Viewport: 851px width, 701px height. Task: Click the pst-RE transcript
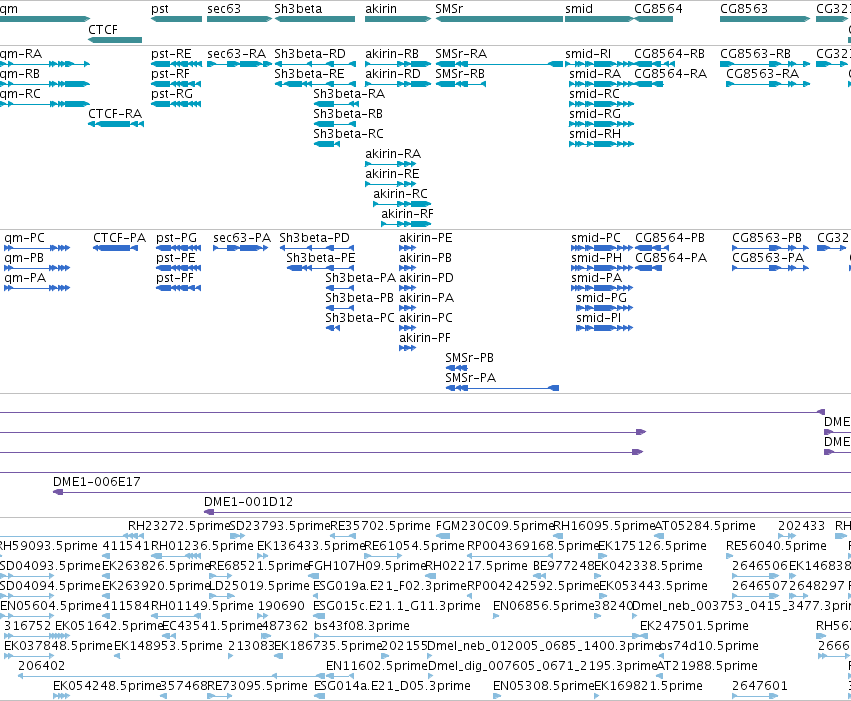(x=176, y=64)
